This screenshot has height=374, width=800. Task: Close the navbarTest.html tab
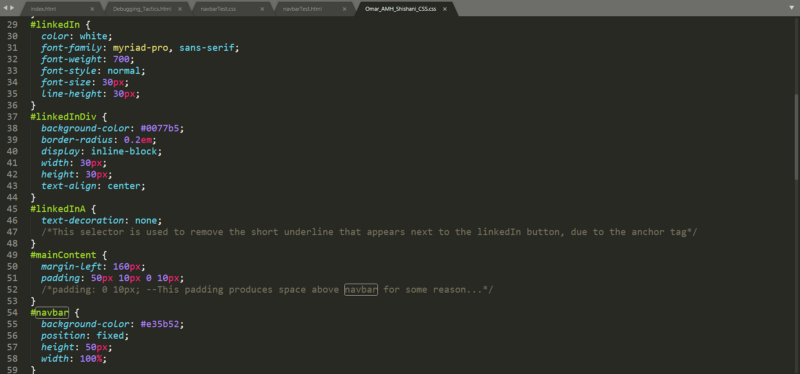[x=343, y=9]
